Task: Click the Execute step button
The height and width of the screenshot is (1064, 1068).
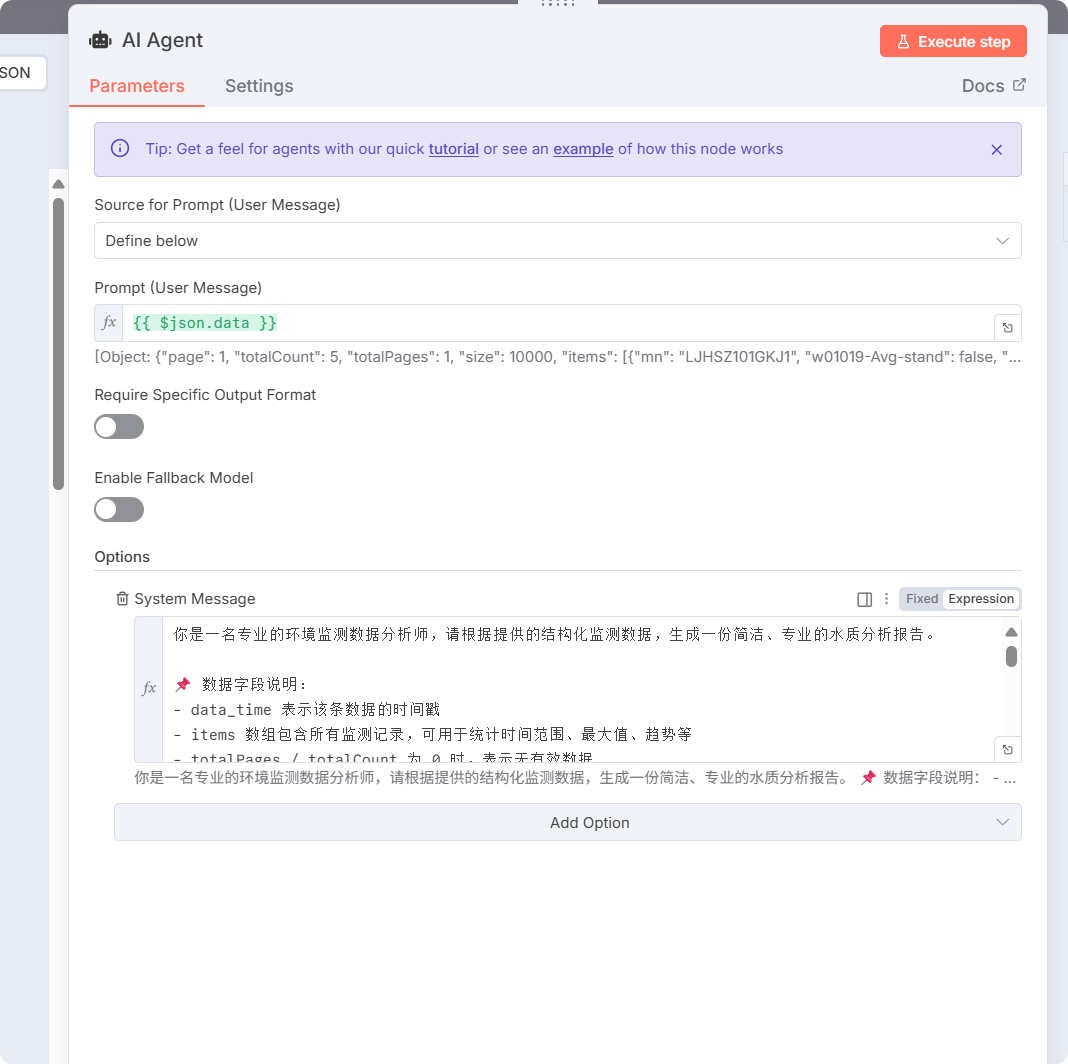Action: (x=953, y=42)
